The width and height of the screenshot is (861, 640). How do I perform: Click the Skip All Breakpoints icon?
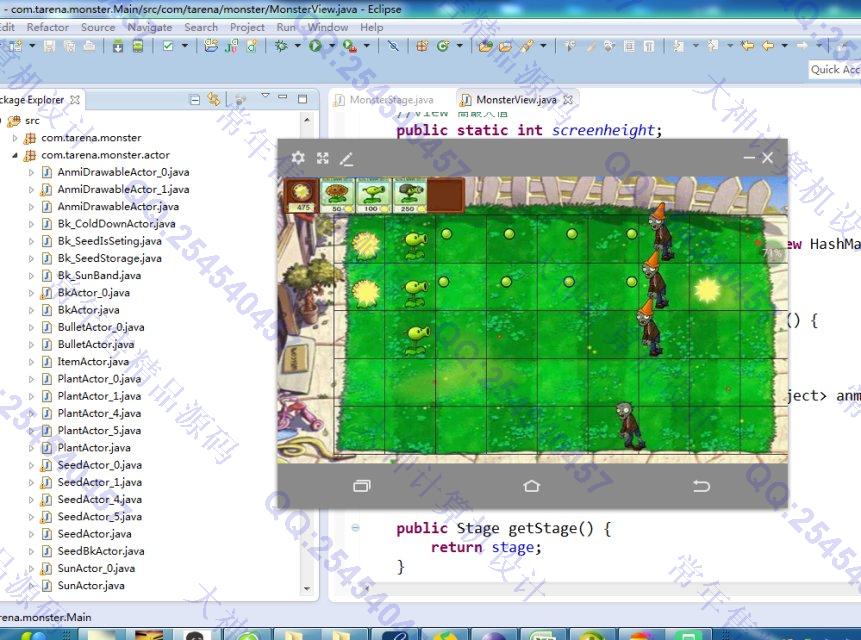click(393, 46)
